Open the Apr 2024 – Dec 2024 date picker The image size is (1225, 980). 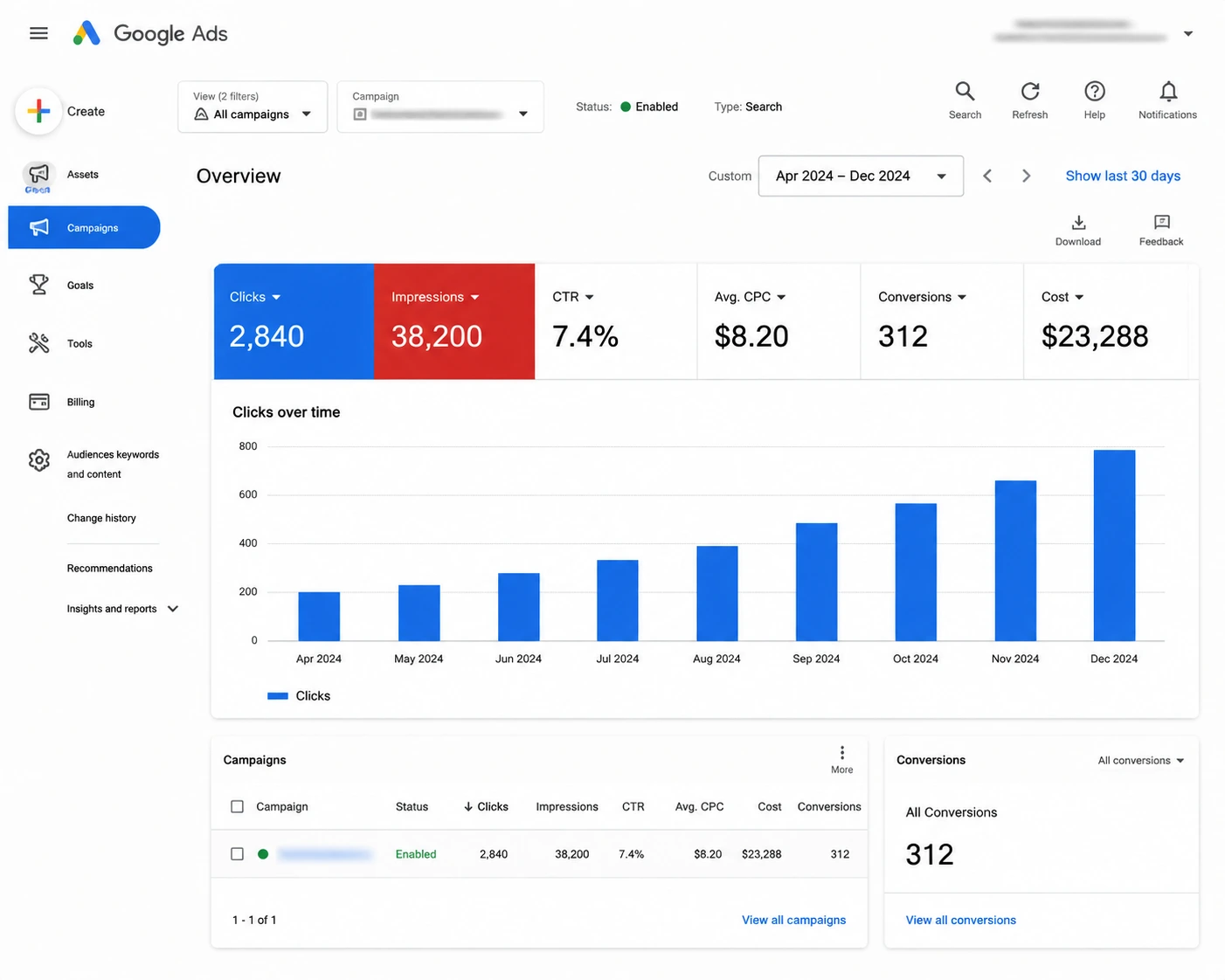861,176
